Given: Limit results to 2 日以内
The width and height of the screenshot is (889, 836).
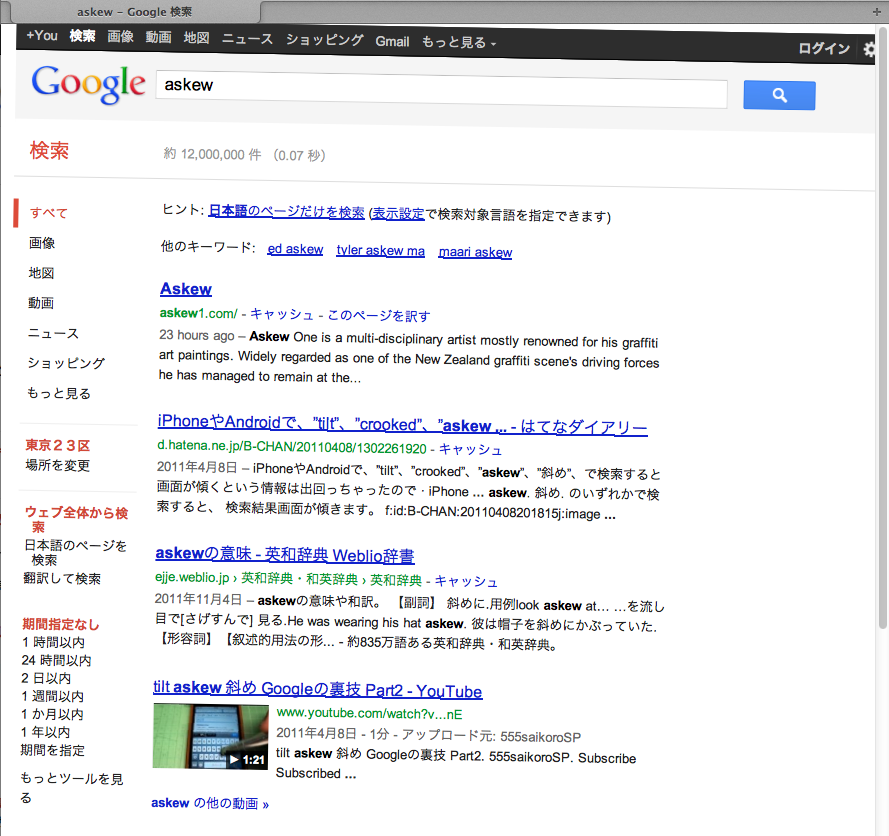Looking at the screenshot, I should pos(46,678).
